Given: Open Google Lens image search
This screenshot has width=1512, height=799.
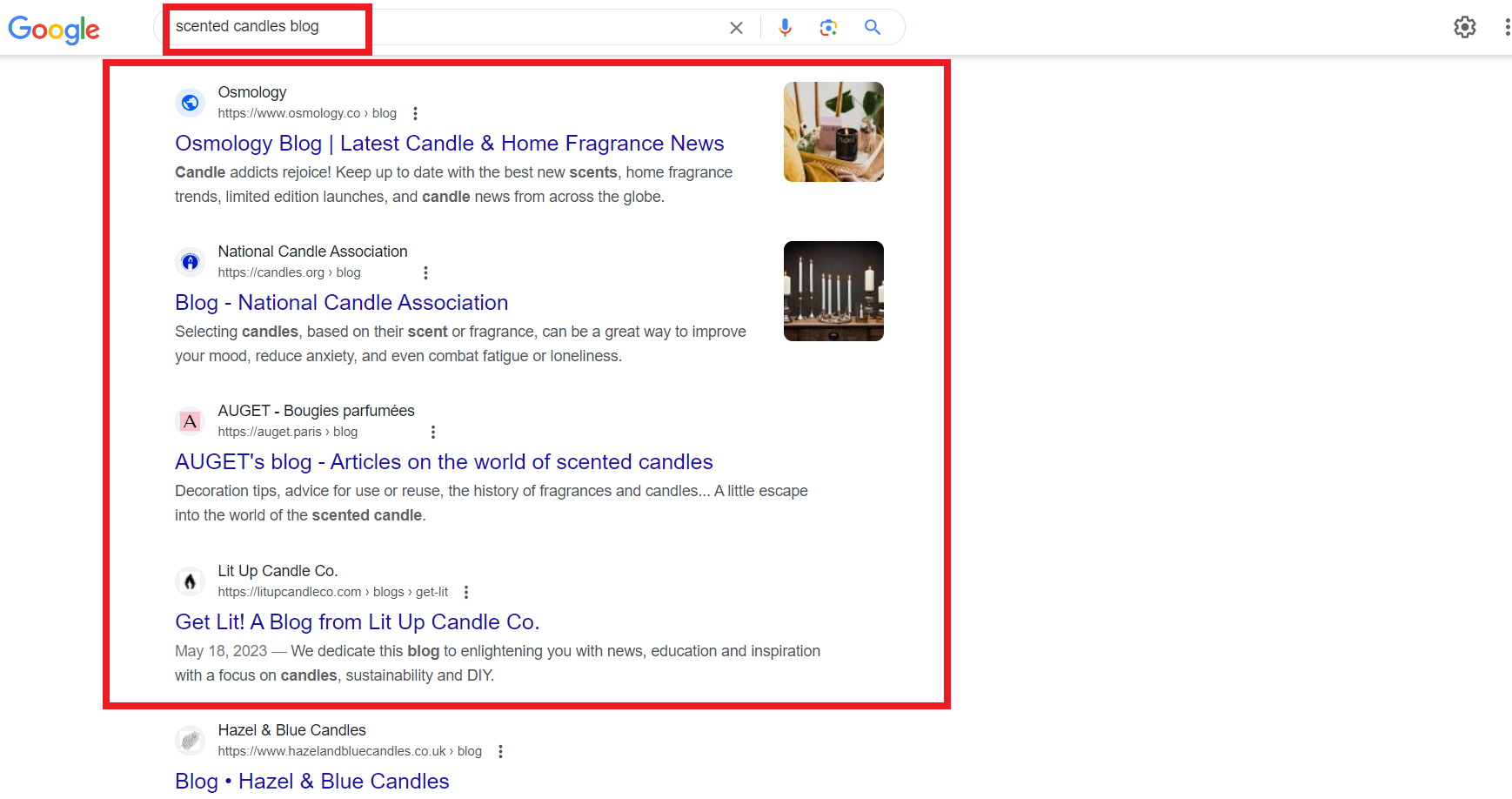Looking at the screenshot, I should [828, 28].
